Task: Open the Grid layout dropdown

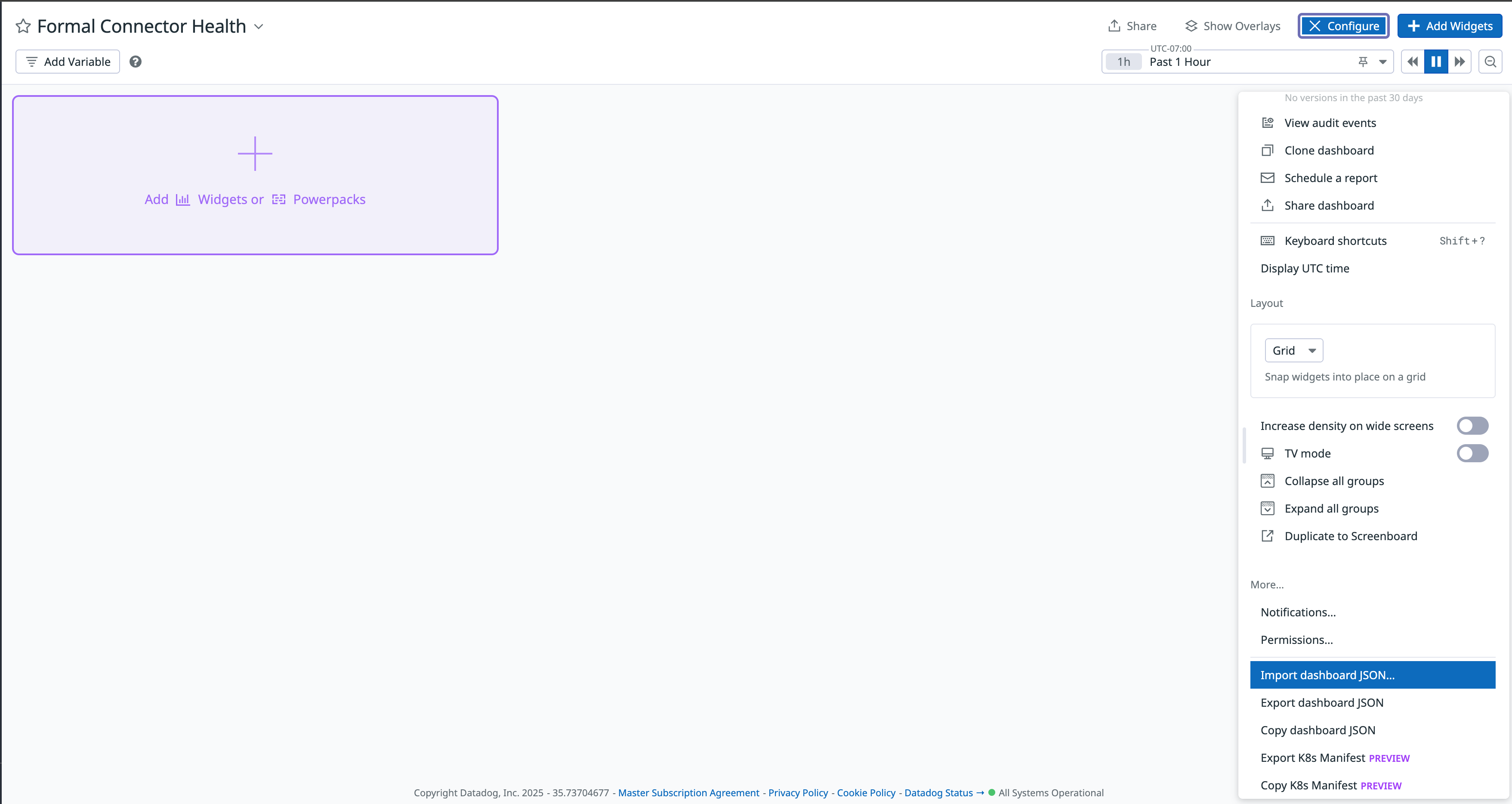Action: tap(1294, 351)
